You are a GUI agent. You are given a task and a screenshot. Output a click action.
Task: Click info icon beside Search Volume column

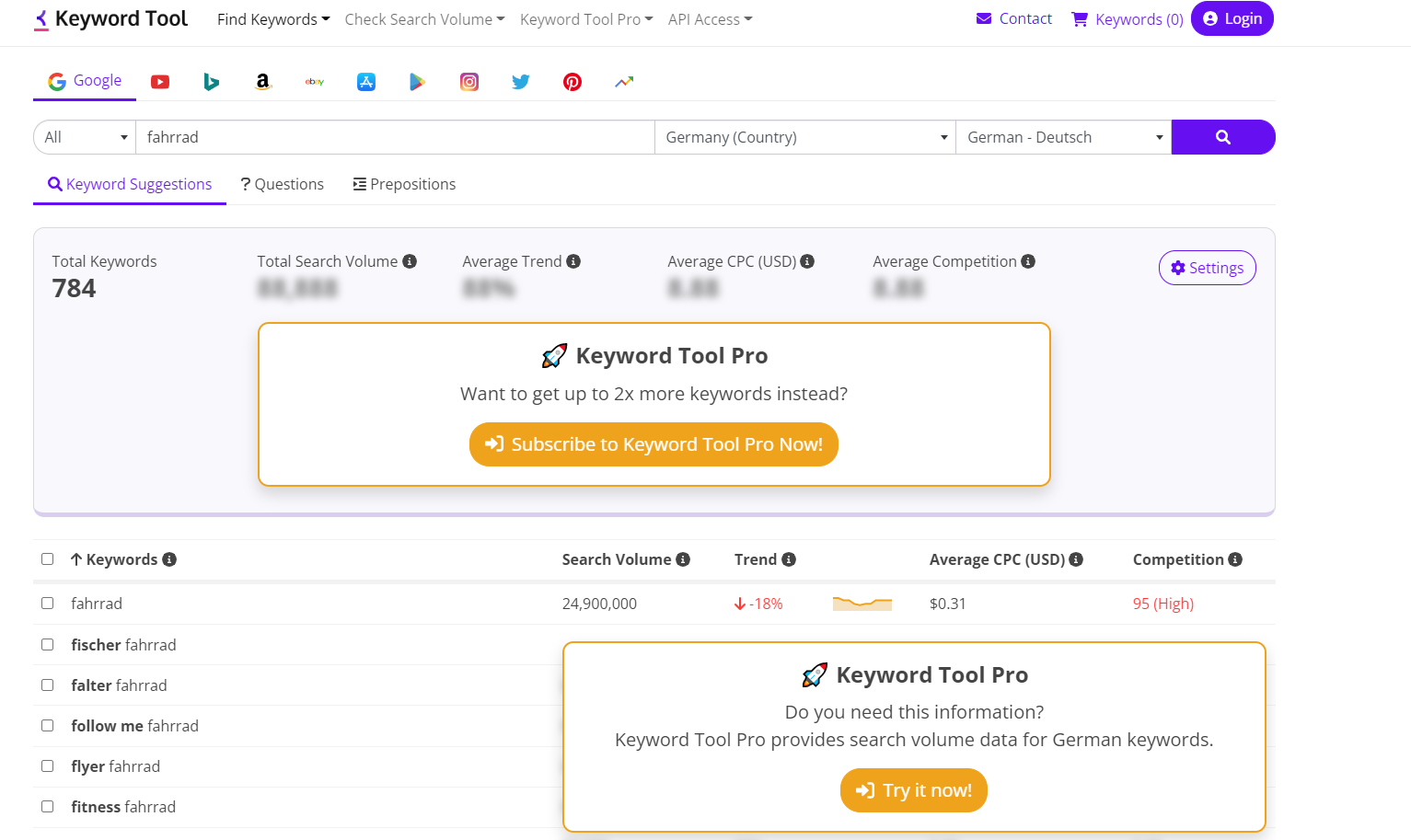tap(683, 559)
